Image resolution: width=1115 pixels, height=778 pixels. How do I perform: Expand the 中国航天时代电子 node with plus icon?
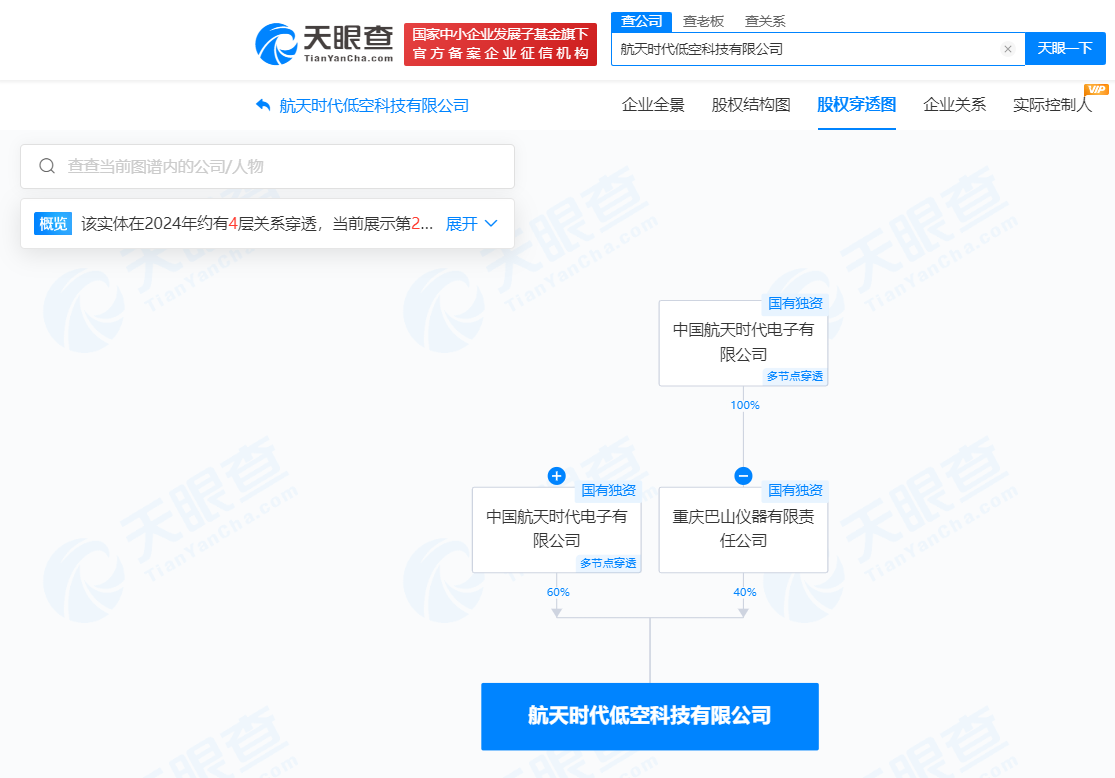click(557, 476)
